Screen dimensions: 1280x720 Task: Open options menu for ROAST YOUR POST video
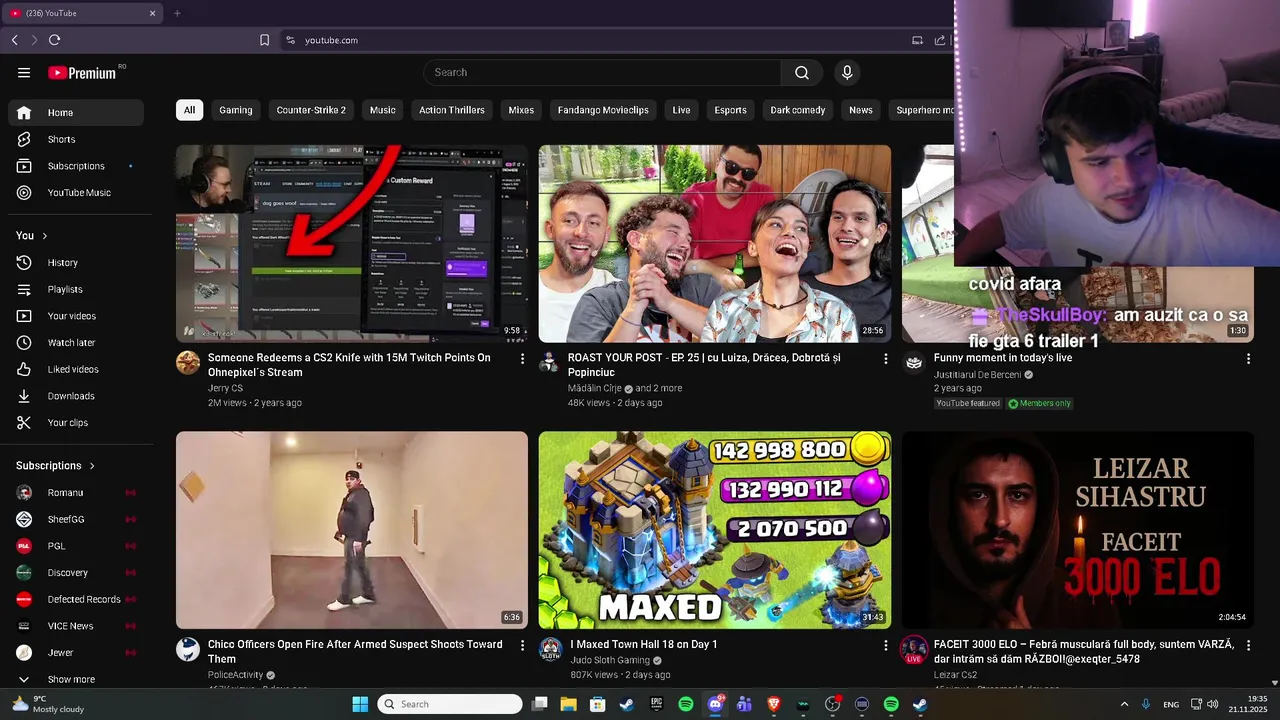click(x=885, y=358)
